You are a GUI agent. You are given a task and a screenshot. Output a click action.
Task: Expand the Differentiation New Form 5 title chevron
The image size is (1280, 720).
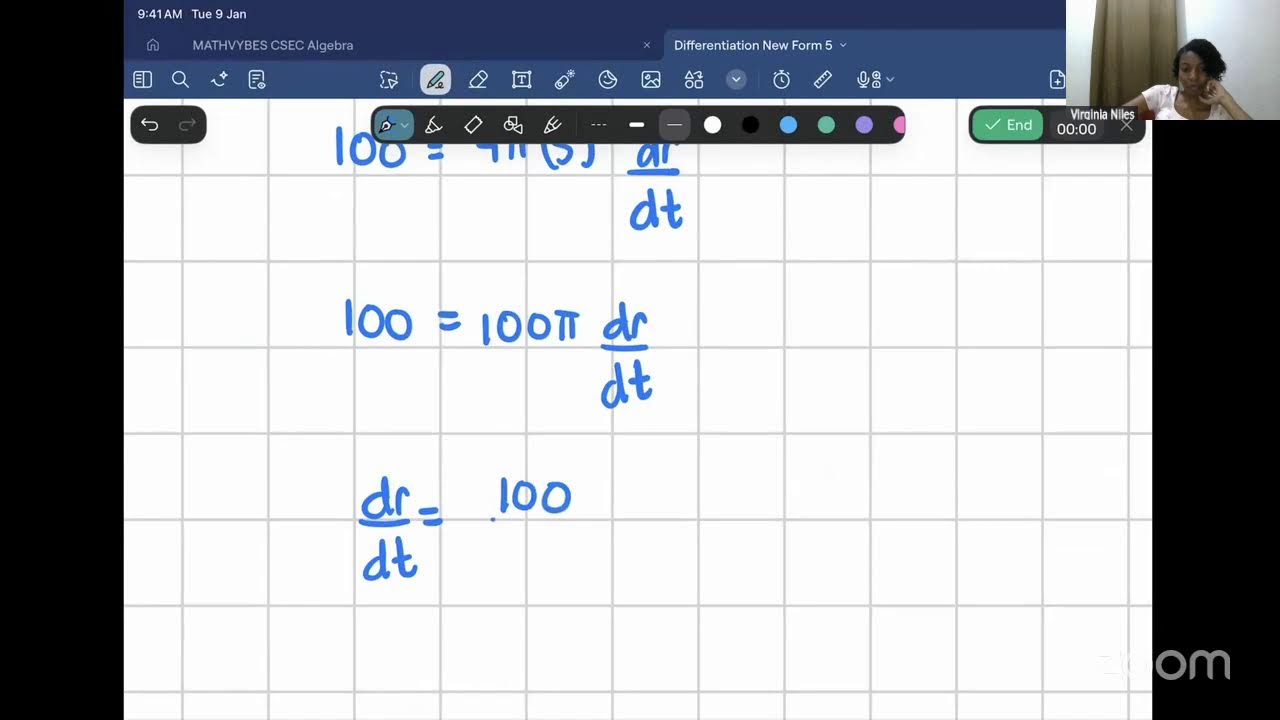click(x=843, y=45)
